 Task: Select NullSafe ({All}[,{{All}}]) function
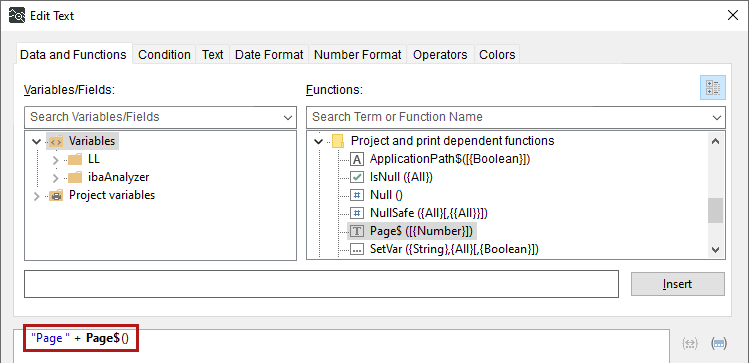(428, 213)
